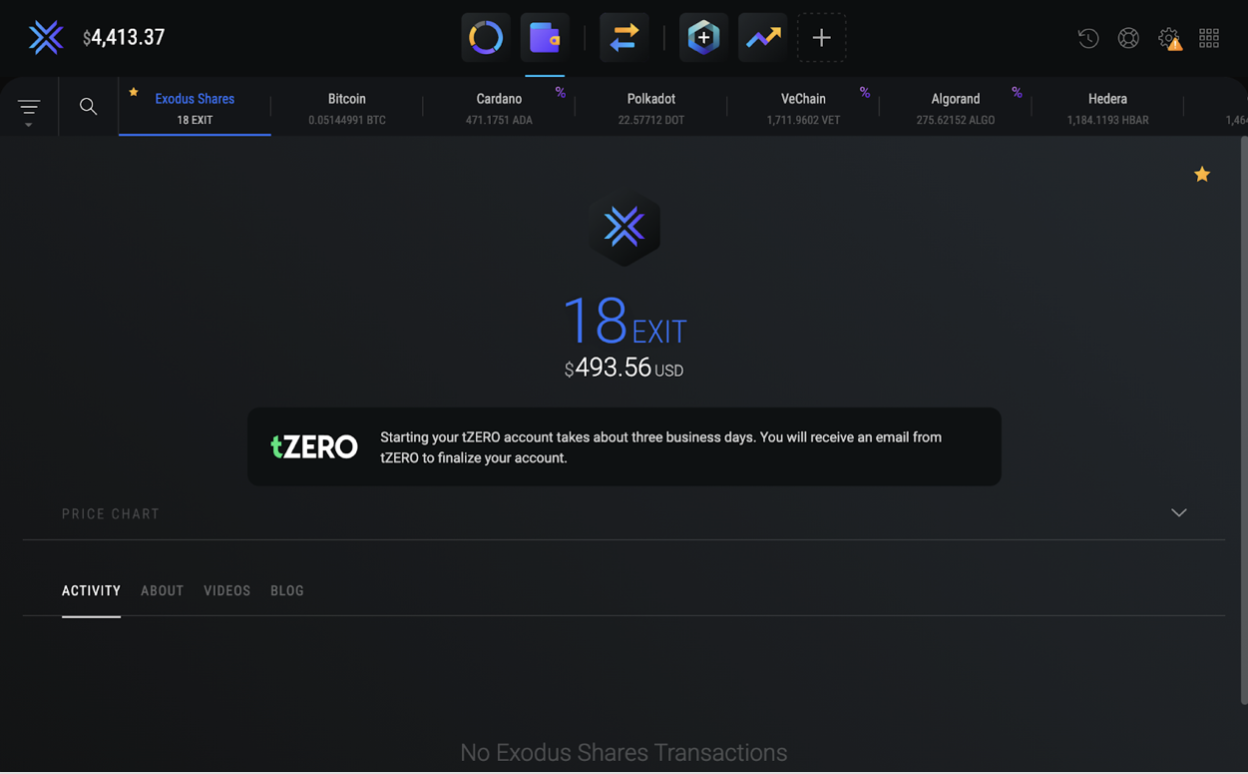
Task: Click the PRICE CHART header label
Action: coord(111,514)
